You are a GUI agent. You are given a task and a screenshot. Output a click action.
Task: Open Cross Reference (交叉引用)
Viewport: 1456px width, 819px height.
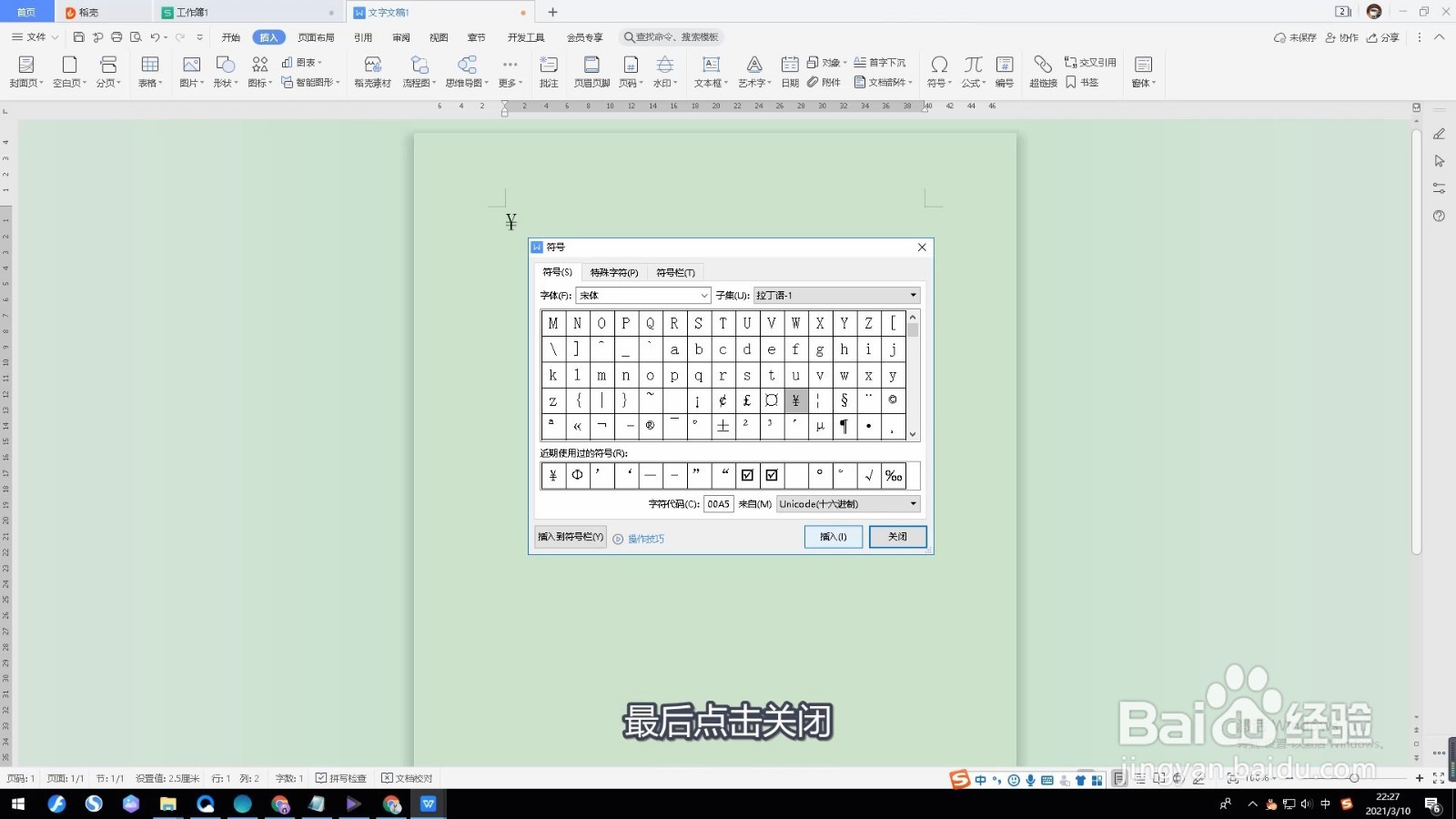(x=1090, y=63)
